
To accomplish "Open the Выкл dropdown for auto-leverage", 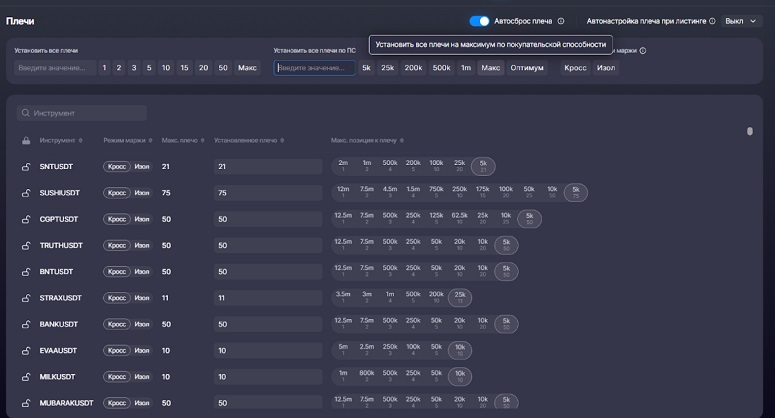I will [741, 21].
